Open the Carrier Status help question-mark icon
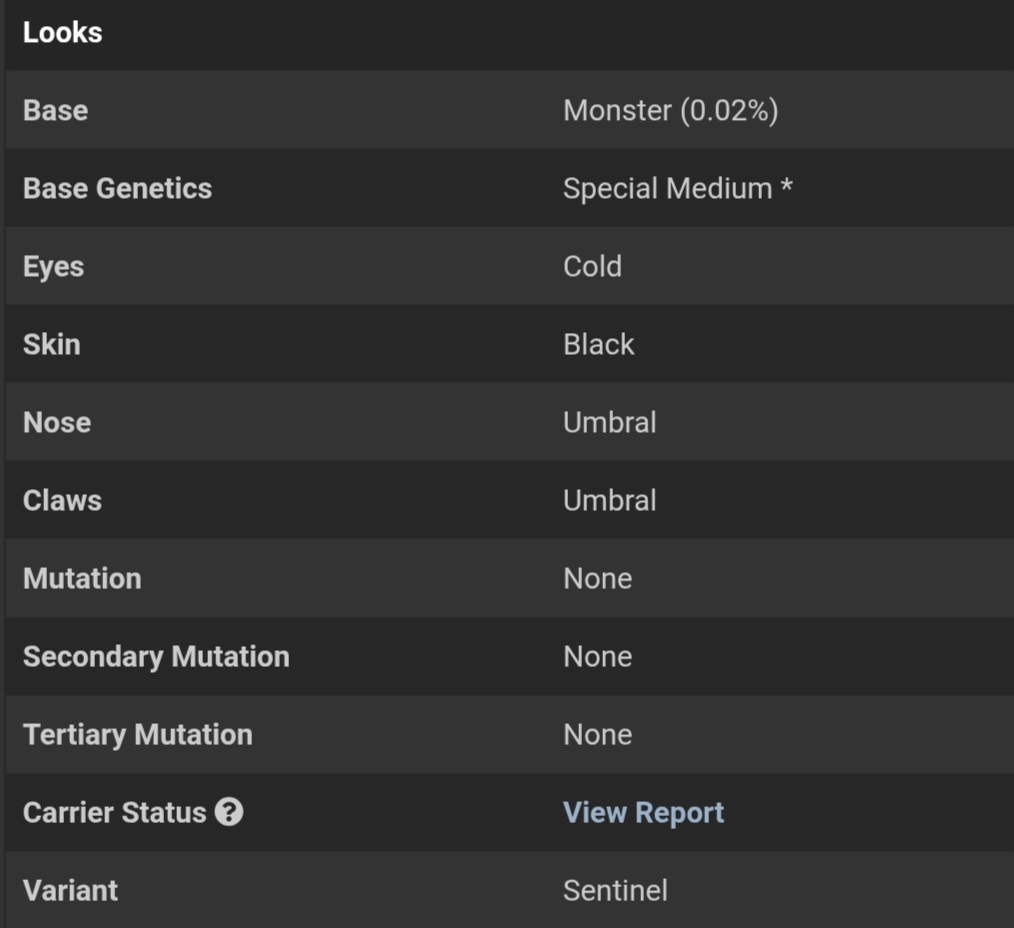Image resolution: width=1014 pixels, height=928 pixels. (229, 812)
